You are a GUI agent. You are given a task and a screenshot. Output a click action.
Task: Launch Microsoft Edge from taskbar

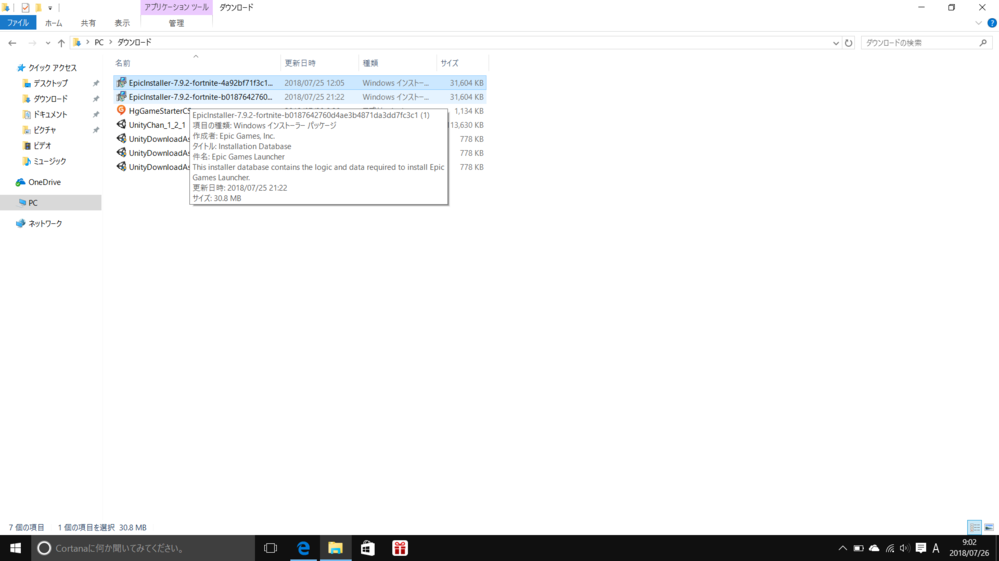303,548
